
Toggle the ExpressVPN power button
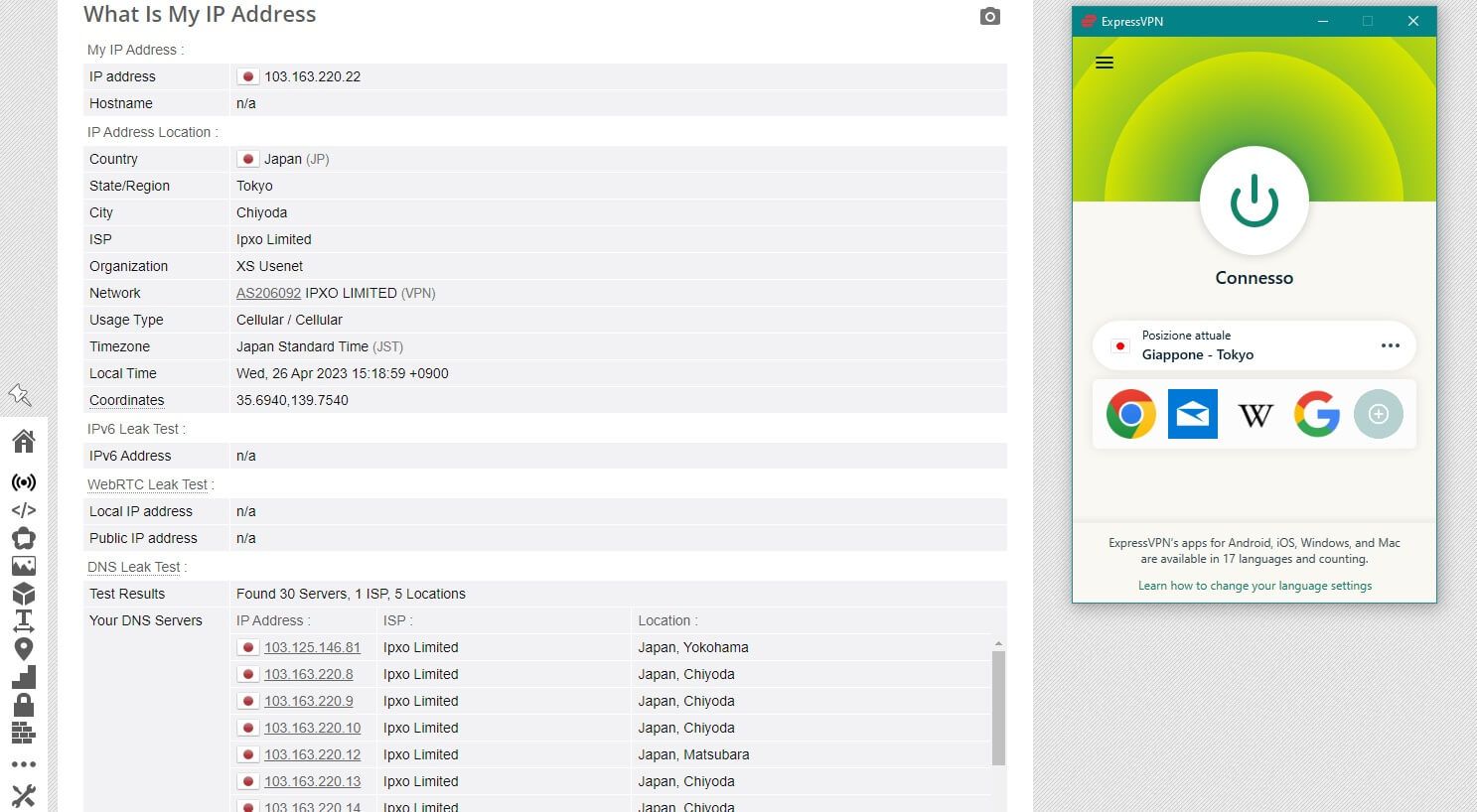tap(1255, 201)
